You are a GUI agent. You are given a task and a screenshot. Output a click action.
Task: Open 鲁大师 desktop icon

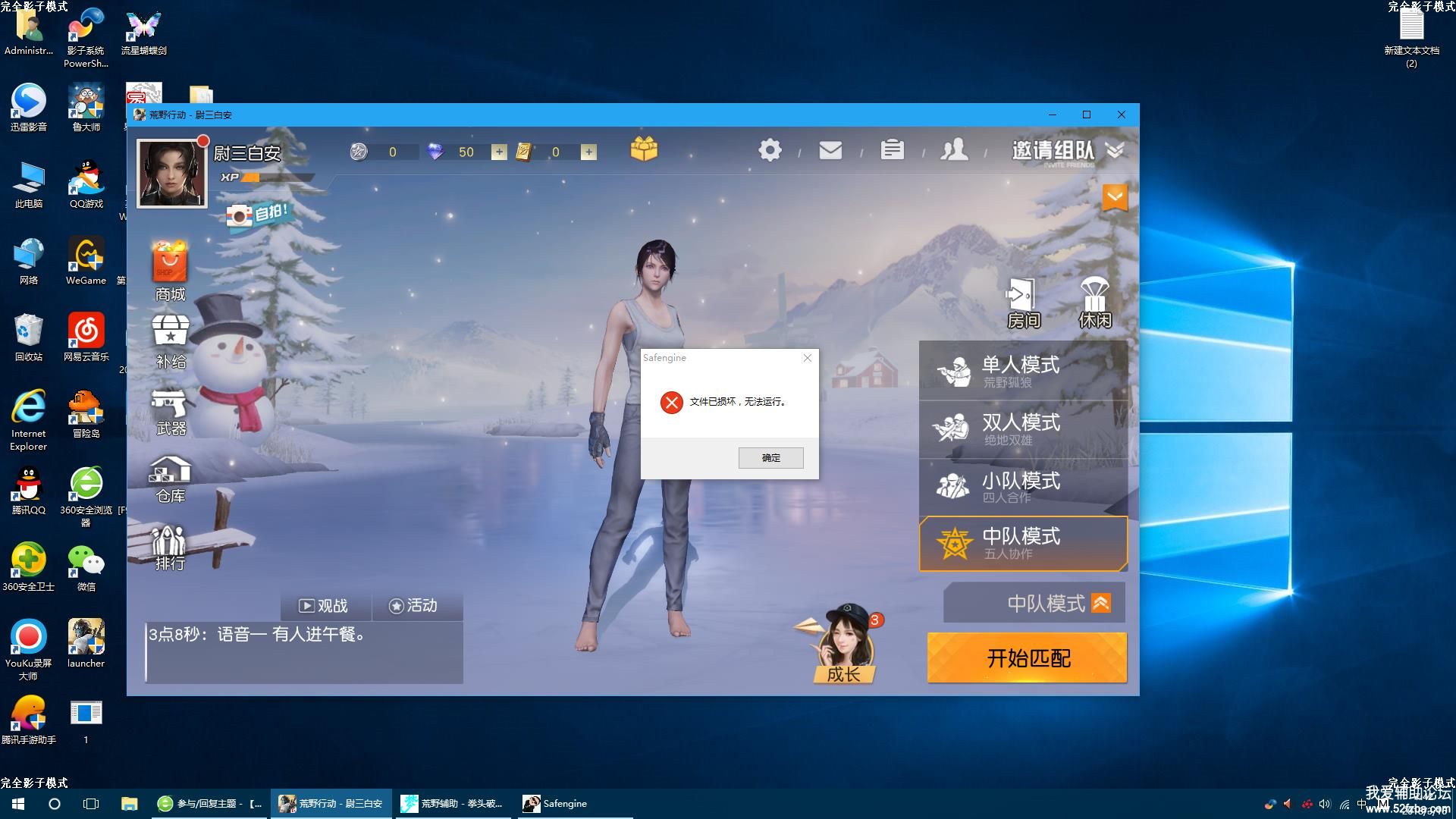(x=86, y=108)
